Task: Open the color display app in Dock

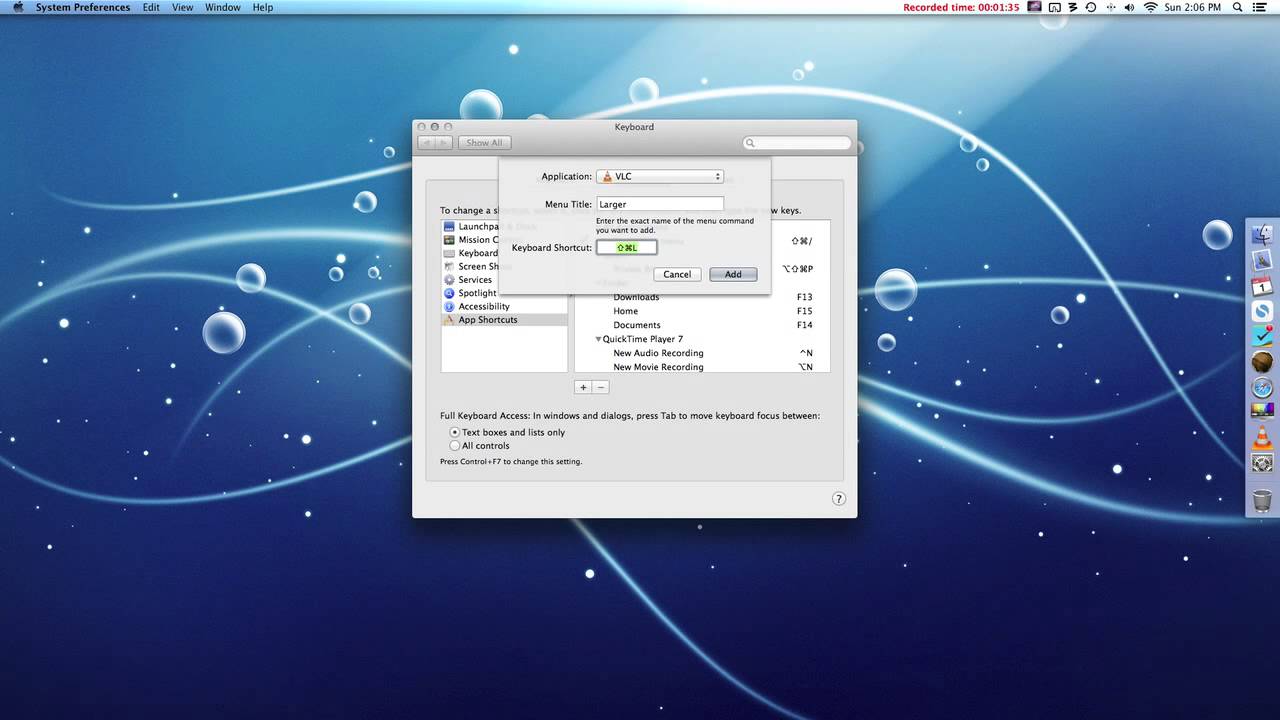Action: [x=1262, y=411]
